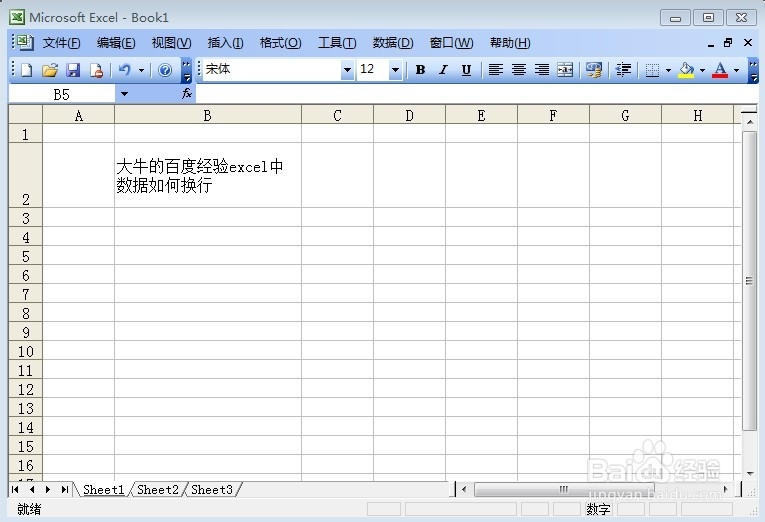The image size is (765, 522).
Task: Open formatting toolbar options overflow
Action: [753, 71]
